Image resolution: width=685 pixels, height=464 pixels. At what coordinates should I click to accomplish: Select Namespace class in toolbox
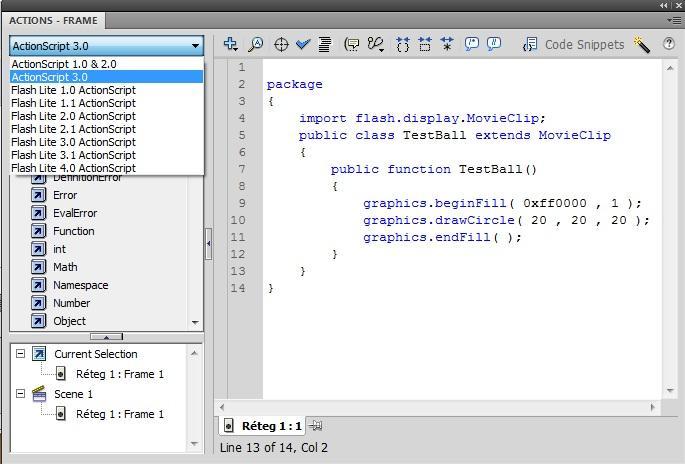coord(80,285)
